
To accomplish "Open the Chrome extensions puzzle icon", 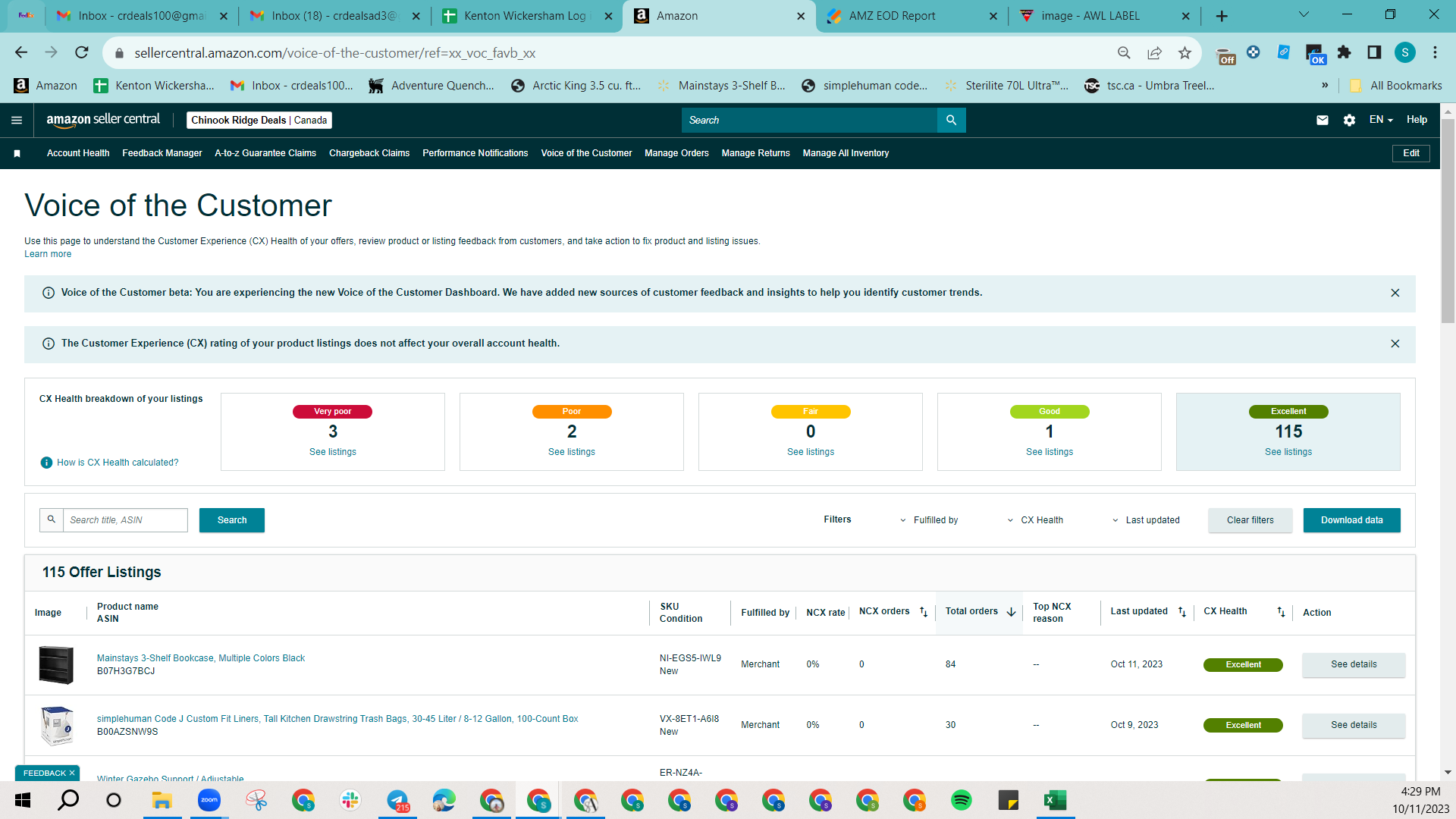I will tap(1344, 52).
